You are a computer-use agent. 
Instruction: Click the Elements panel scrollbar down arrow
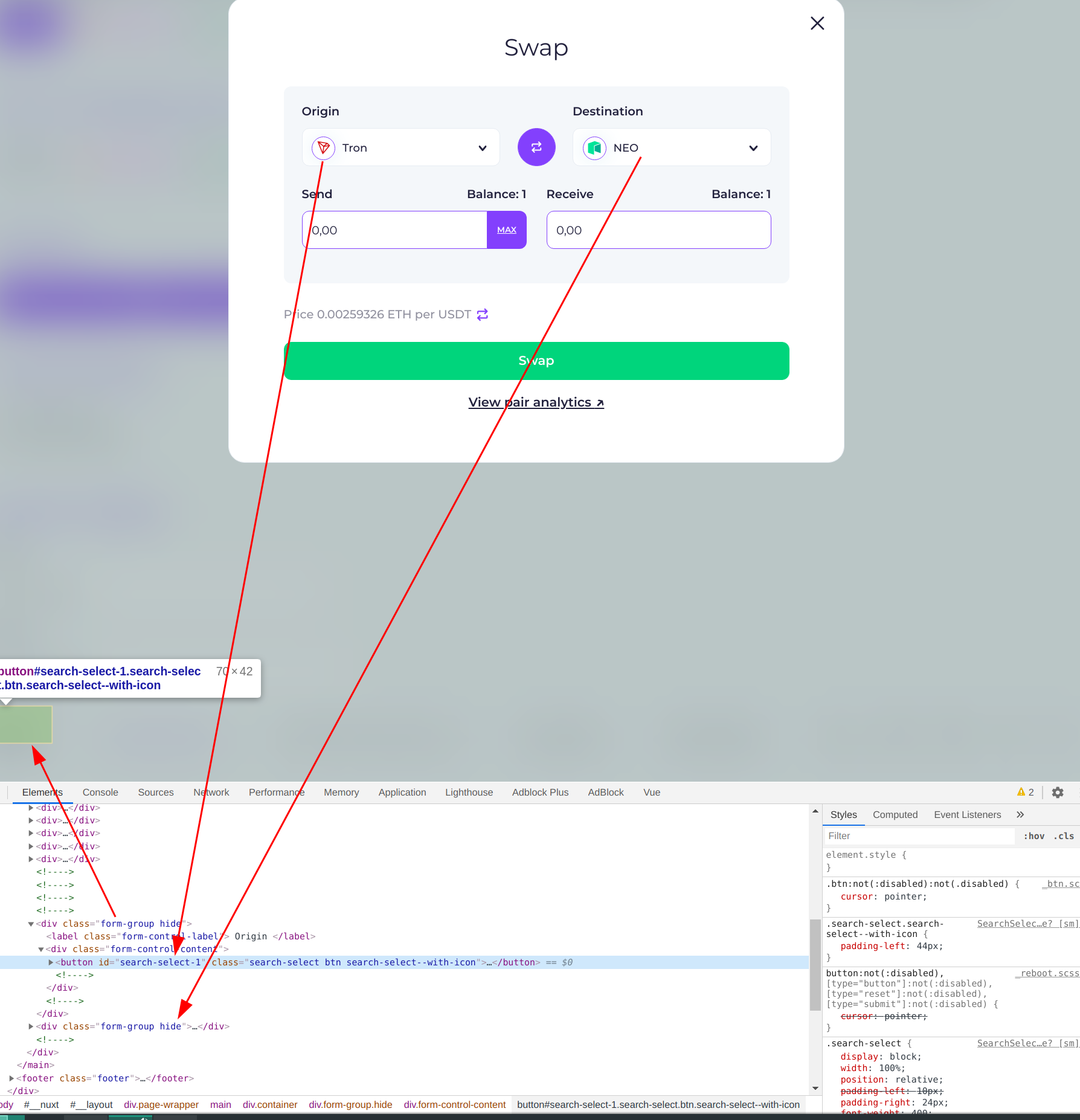[815, 1089]
